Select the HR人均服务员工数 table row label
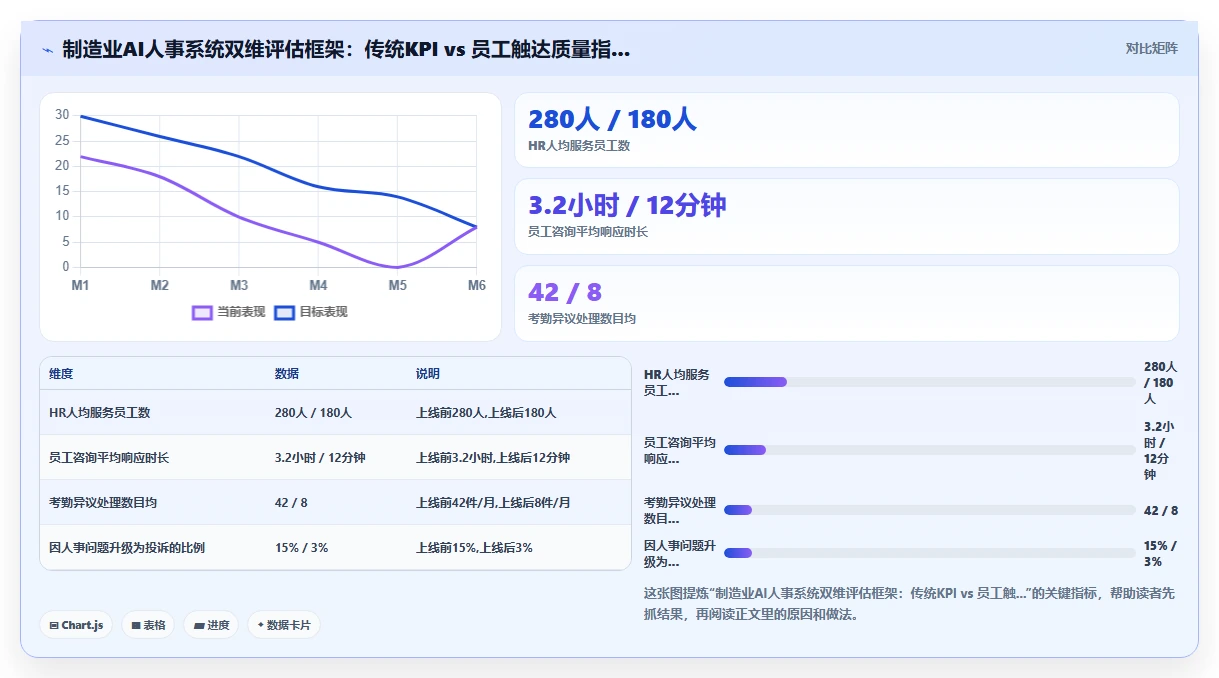 pos(100,412)
